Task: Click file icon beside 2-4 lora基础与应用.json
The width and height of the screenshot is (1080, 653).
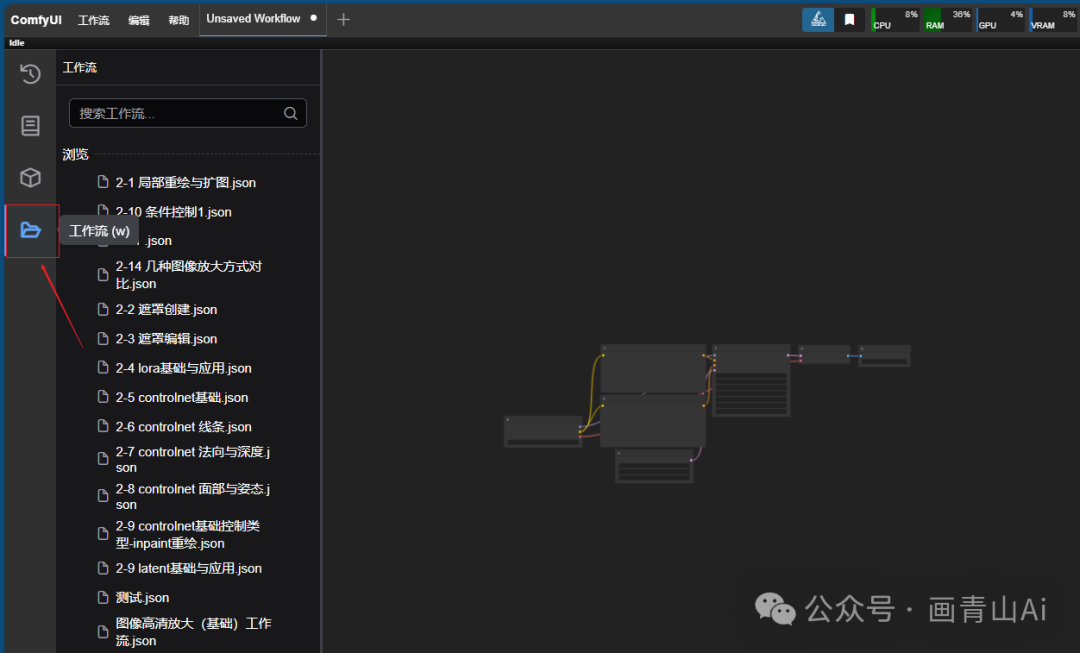Action: click(103, 368)
